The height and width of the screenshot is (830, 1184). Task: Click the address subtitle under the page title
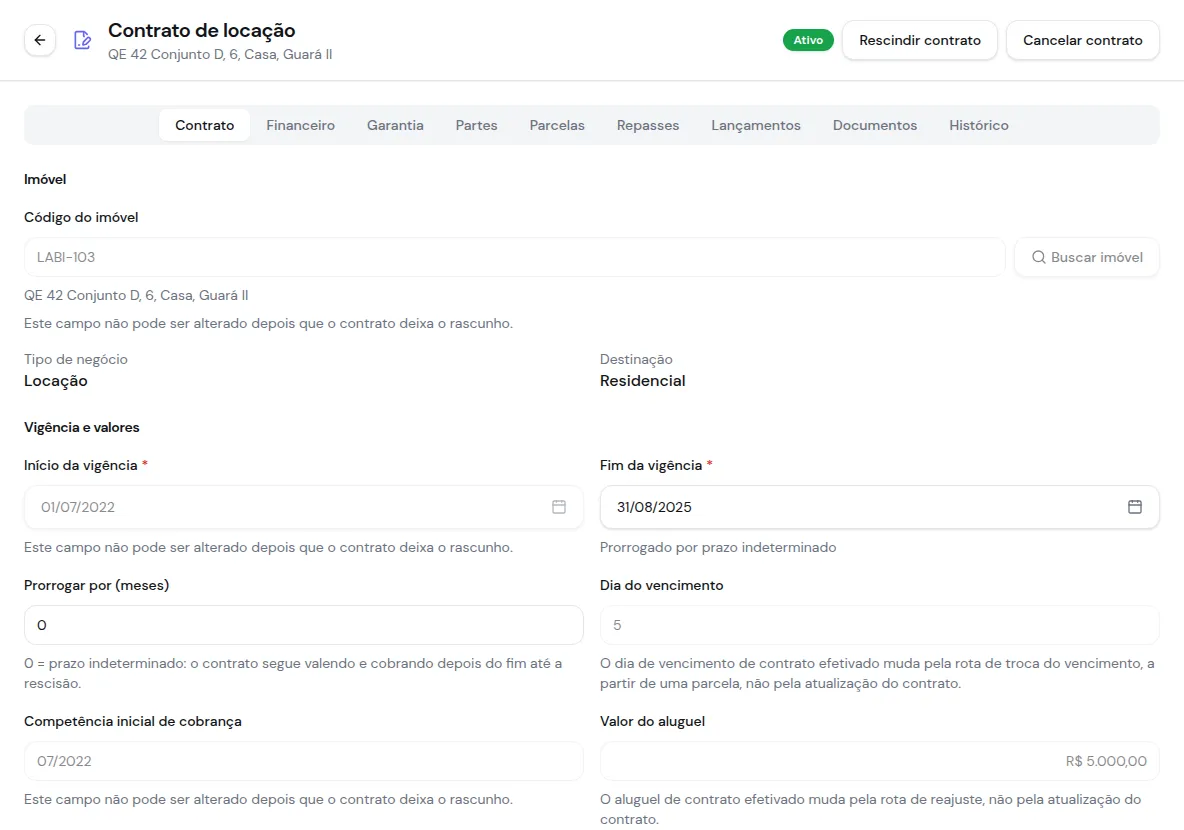[220, 54]
